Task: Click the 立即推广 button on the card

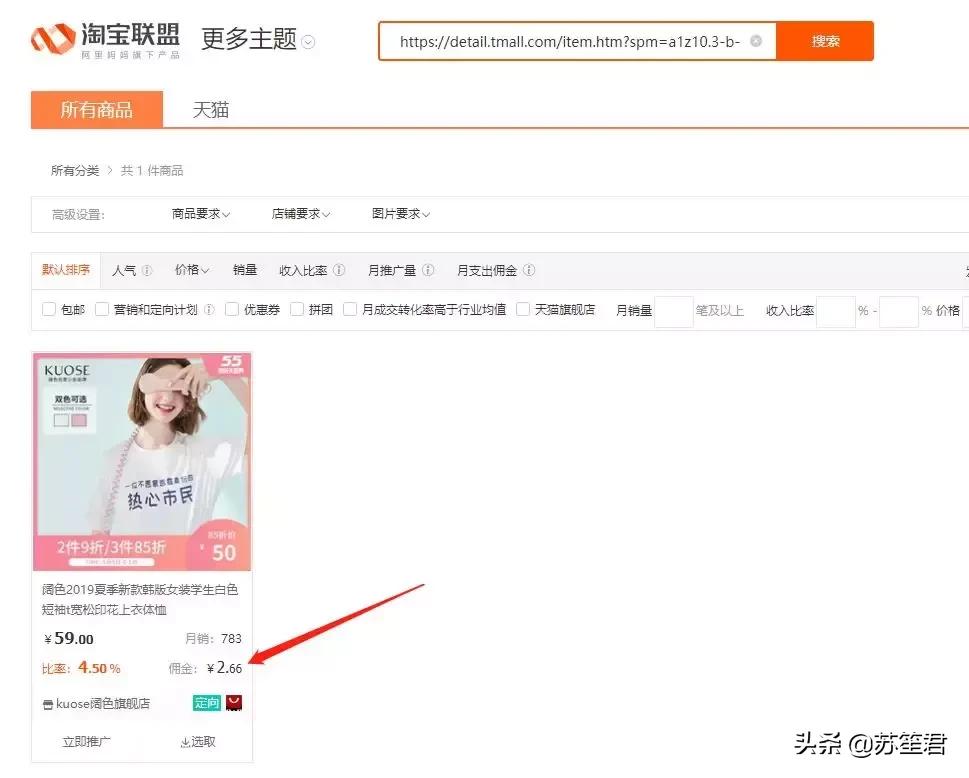Action: click(87, 741)
